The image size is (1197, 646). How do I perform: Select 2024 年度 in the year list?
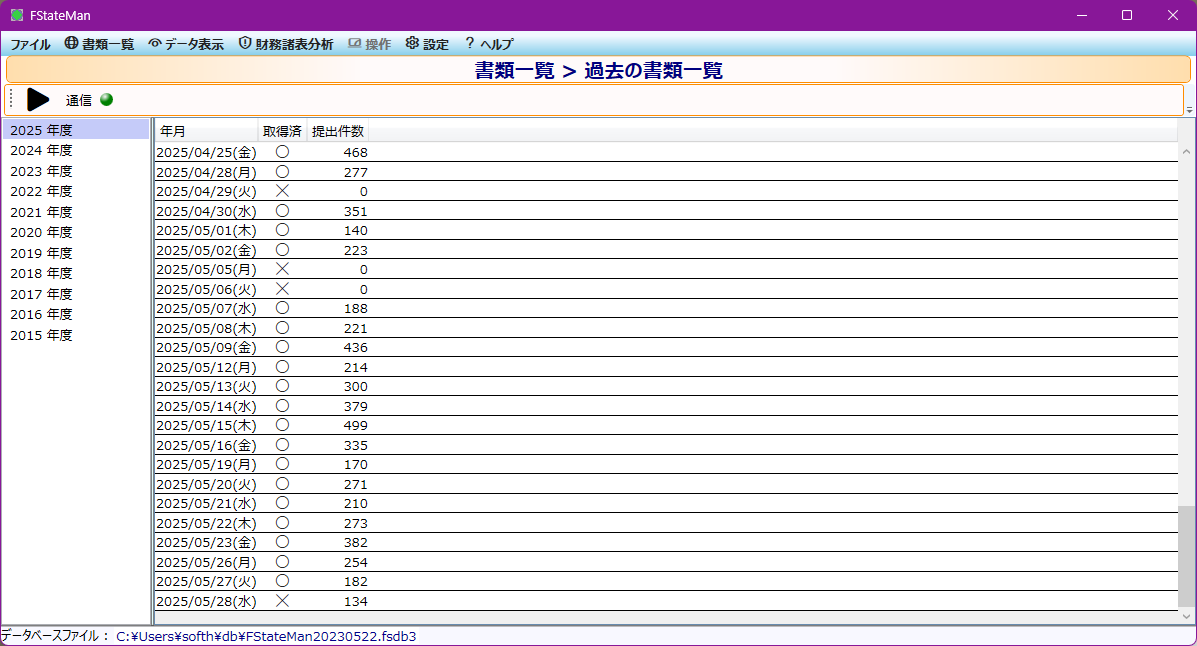(x=76, y=150)
